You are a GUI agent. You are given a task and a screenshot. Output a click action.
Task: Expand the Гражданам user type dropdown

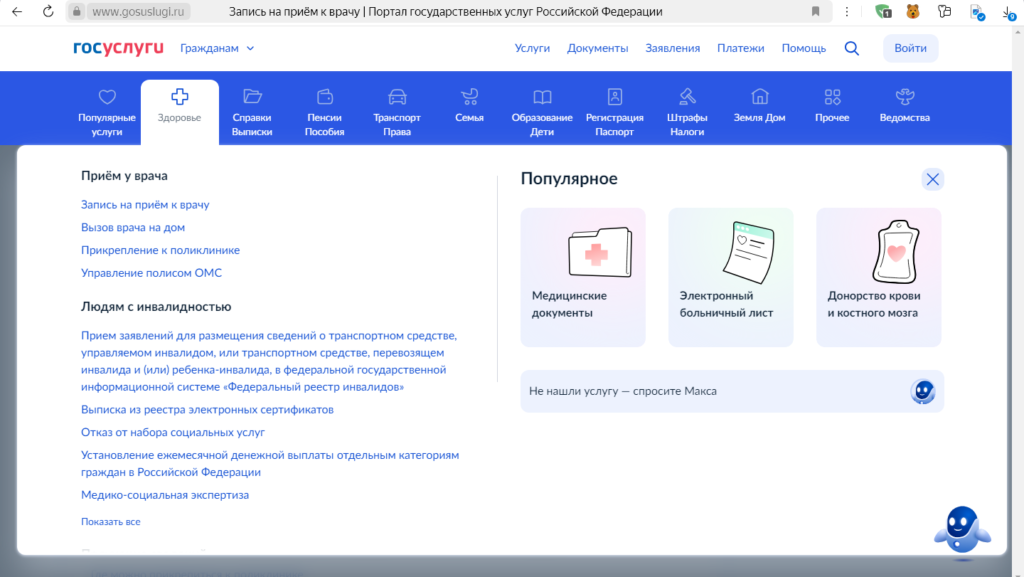click(x=217, y=48)
